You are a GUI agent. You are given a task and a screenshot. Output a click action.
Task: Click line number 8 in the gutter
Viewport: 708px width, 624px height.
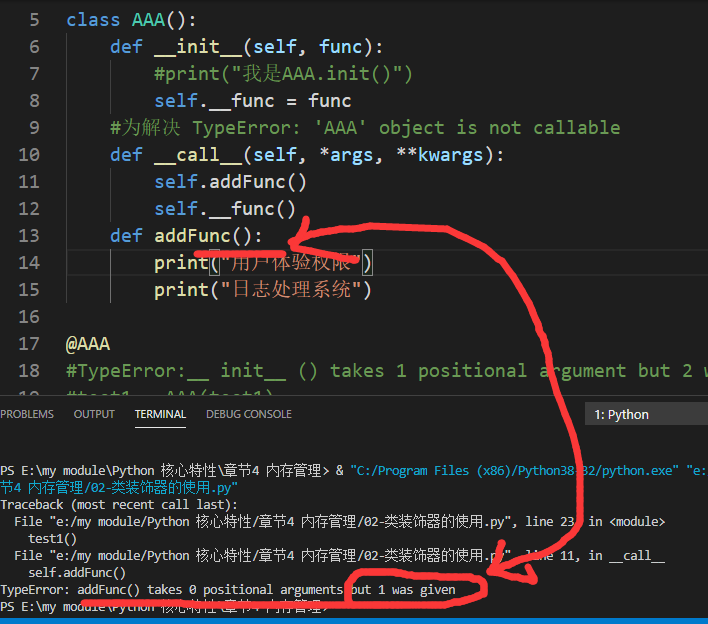click(x=34, y=101)
